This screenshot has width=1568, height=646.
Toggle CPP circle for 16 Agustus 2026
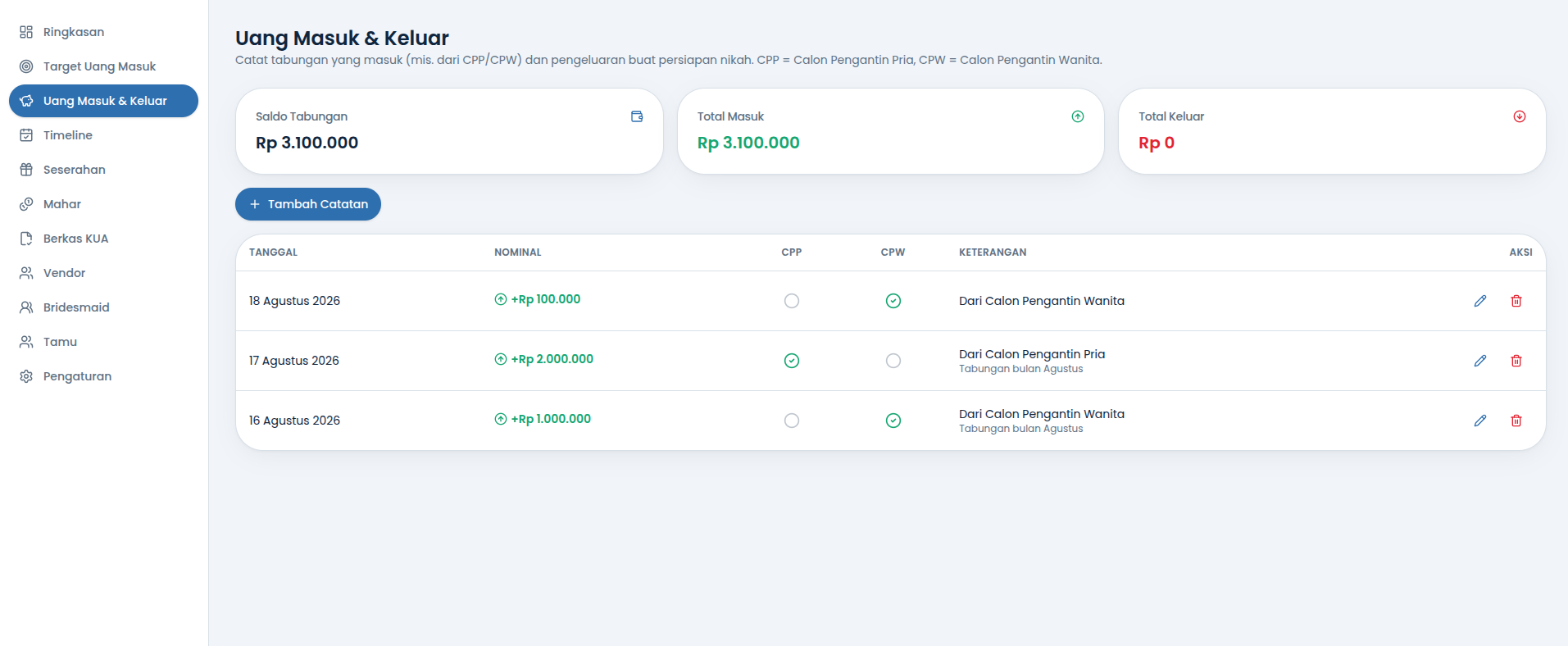[x=792, y=421]
